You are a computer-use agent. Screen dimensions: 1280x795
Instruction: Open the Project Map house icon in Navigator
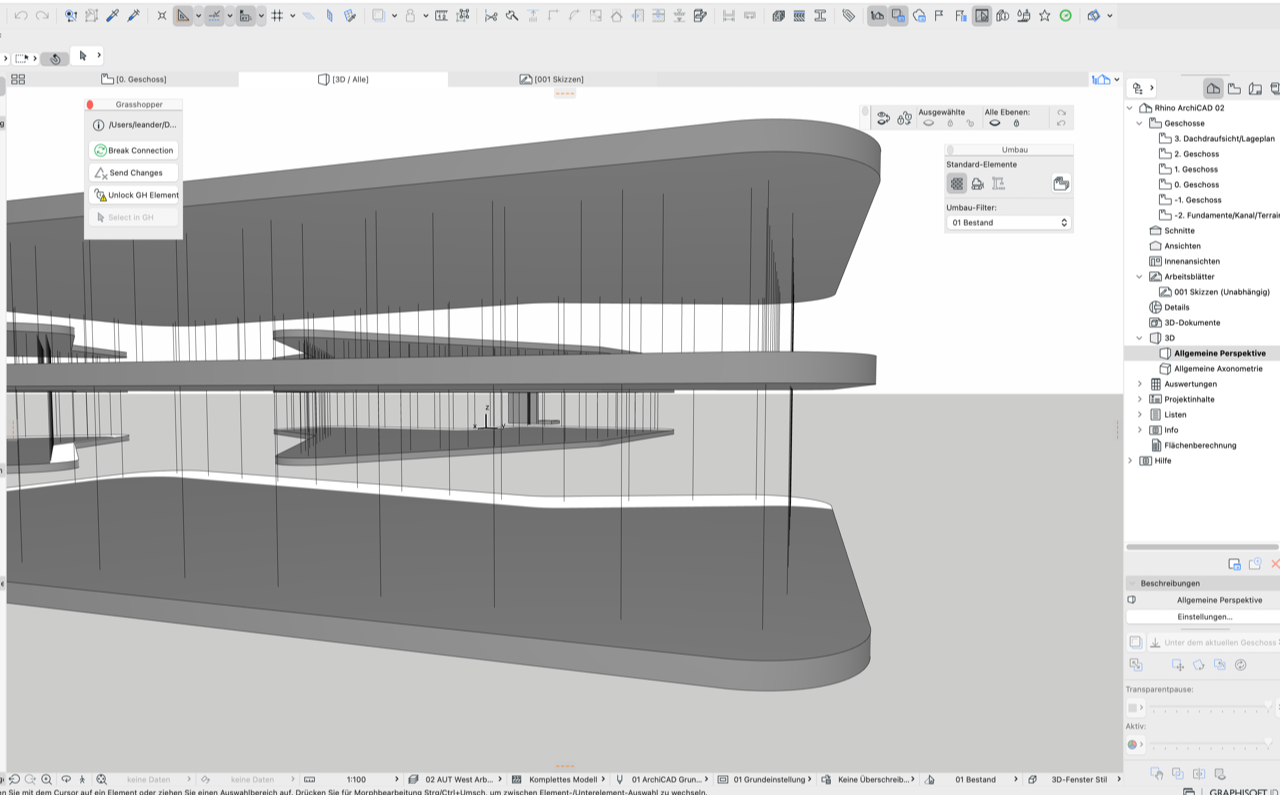point(1213,88)
